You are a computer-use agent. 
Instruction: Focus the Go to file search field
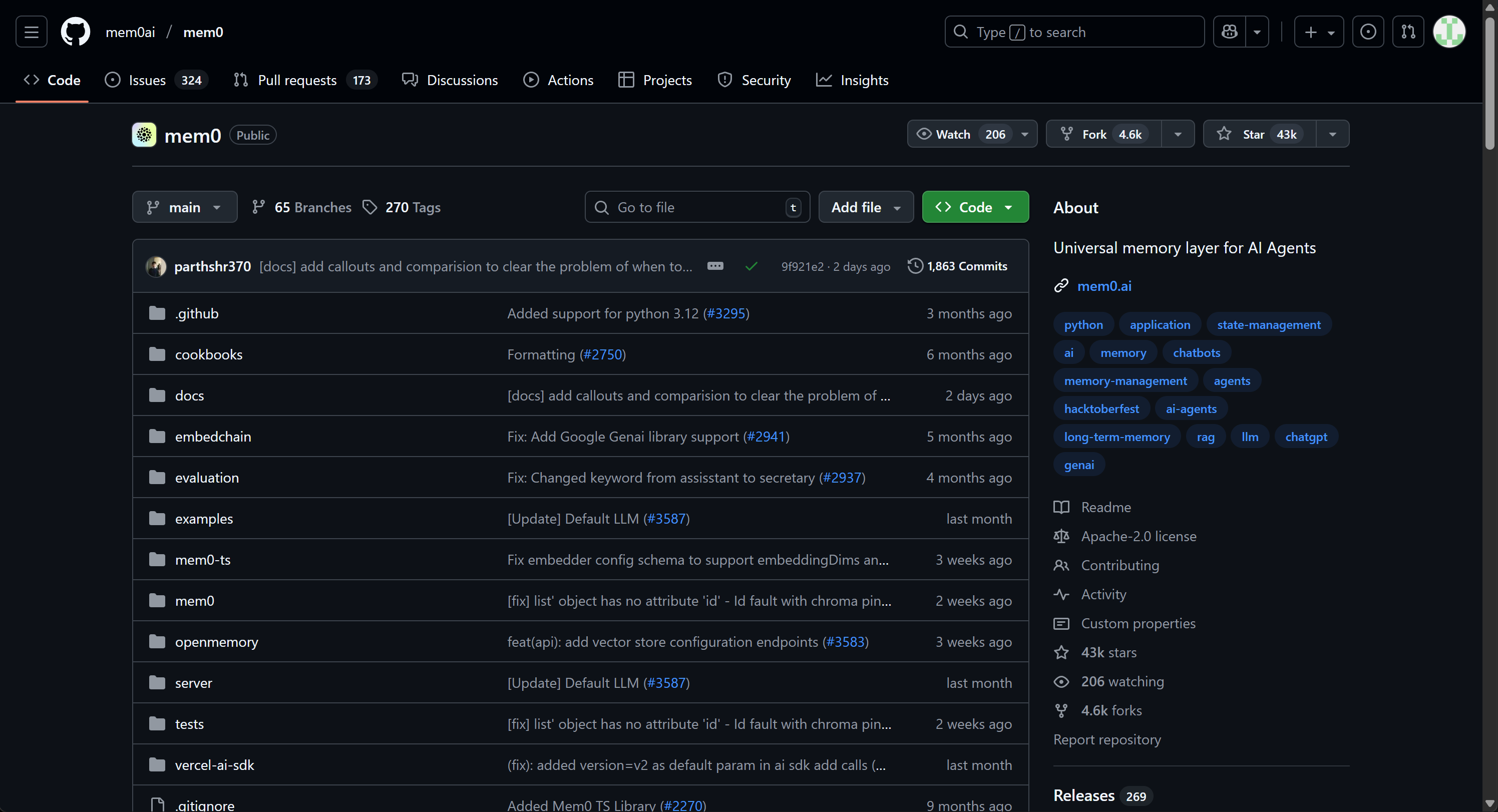tap(697, 207)
